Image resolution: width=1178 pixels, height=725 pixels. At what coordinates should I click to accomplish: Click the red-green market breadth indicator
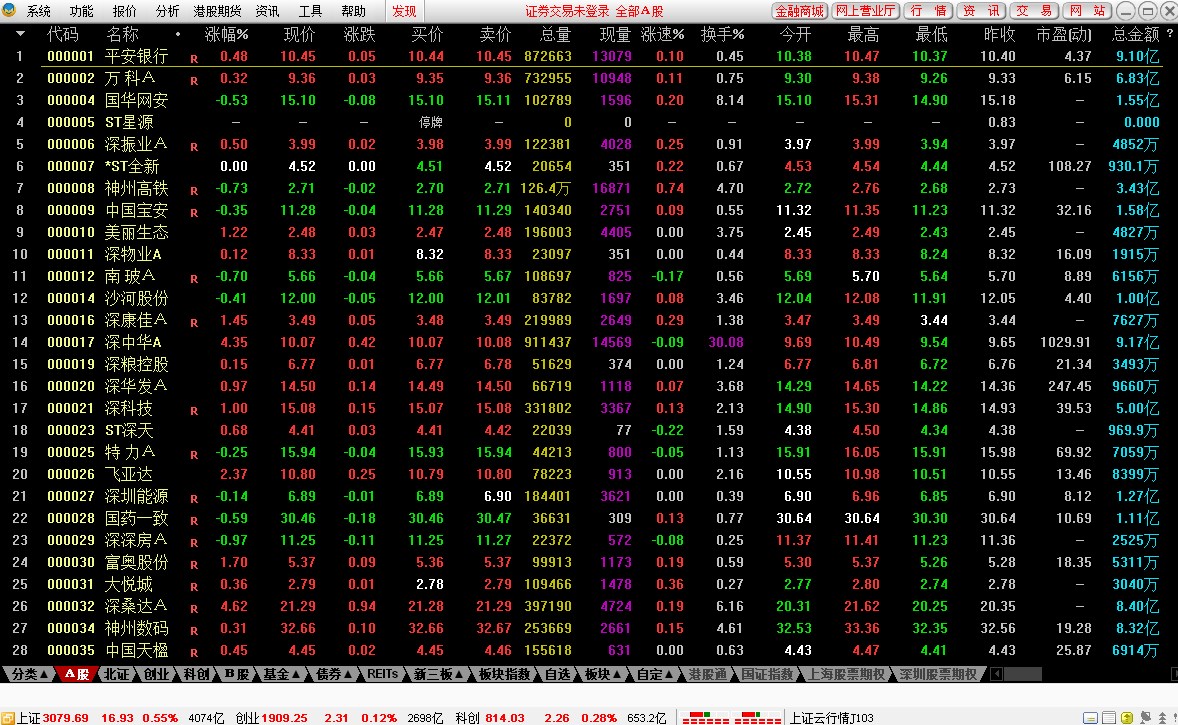click(731, 717)
